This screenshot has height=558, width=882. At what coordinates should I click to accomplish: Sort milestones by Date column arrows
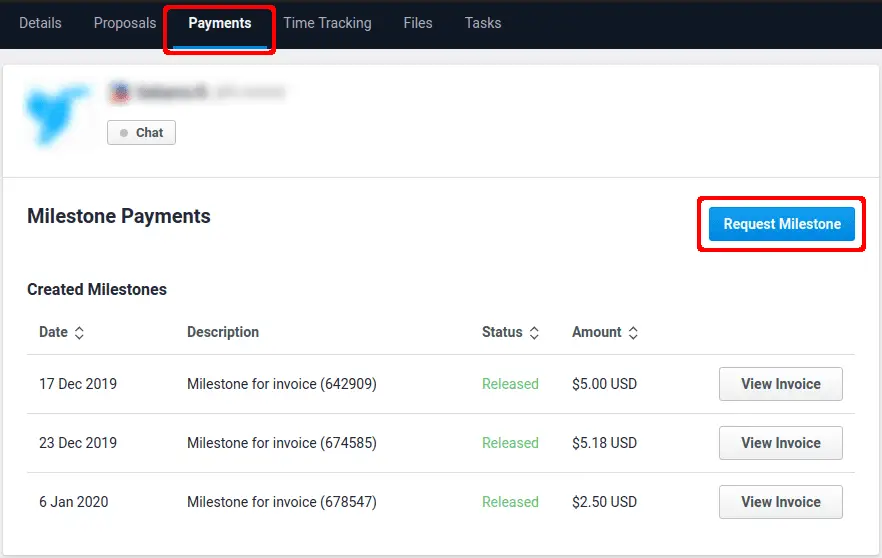click(x=79, y=333)
